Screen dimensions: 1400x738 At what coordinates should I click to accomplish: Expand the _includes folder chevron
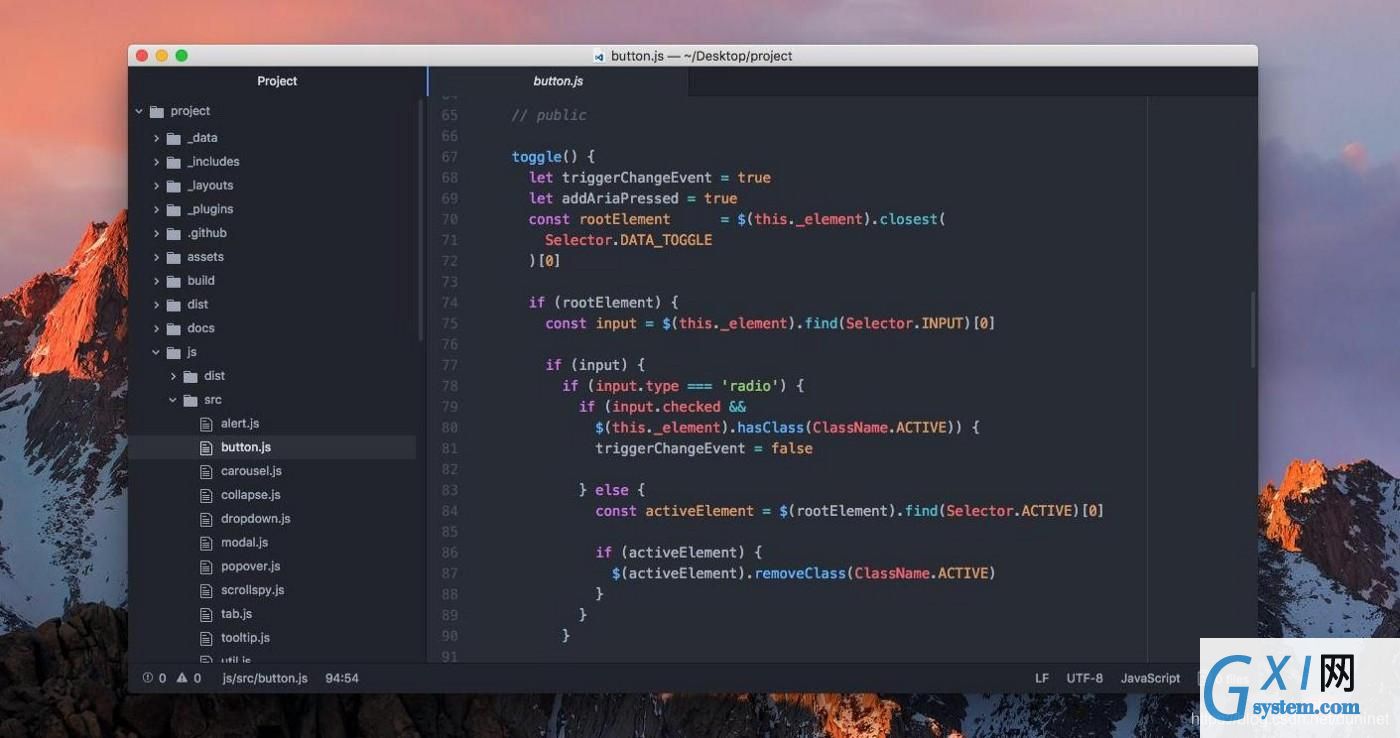156,162
